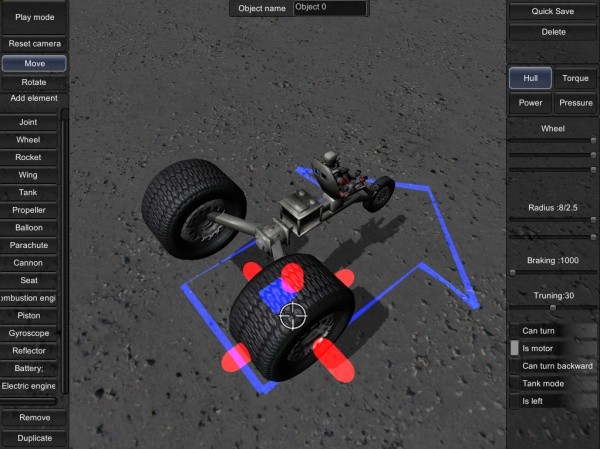Screen dimensions: 600x449
Task: Duplicate the selected object
Action: click(34, 438)
